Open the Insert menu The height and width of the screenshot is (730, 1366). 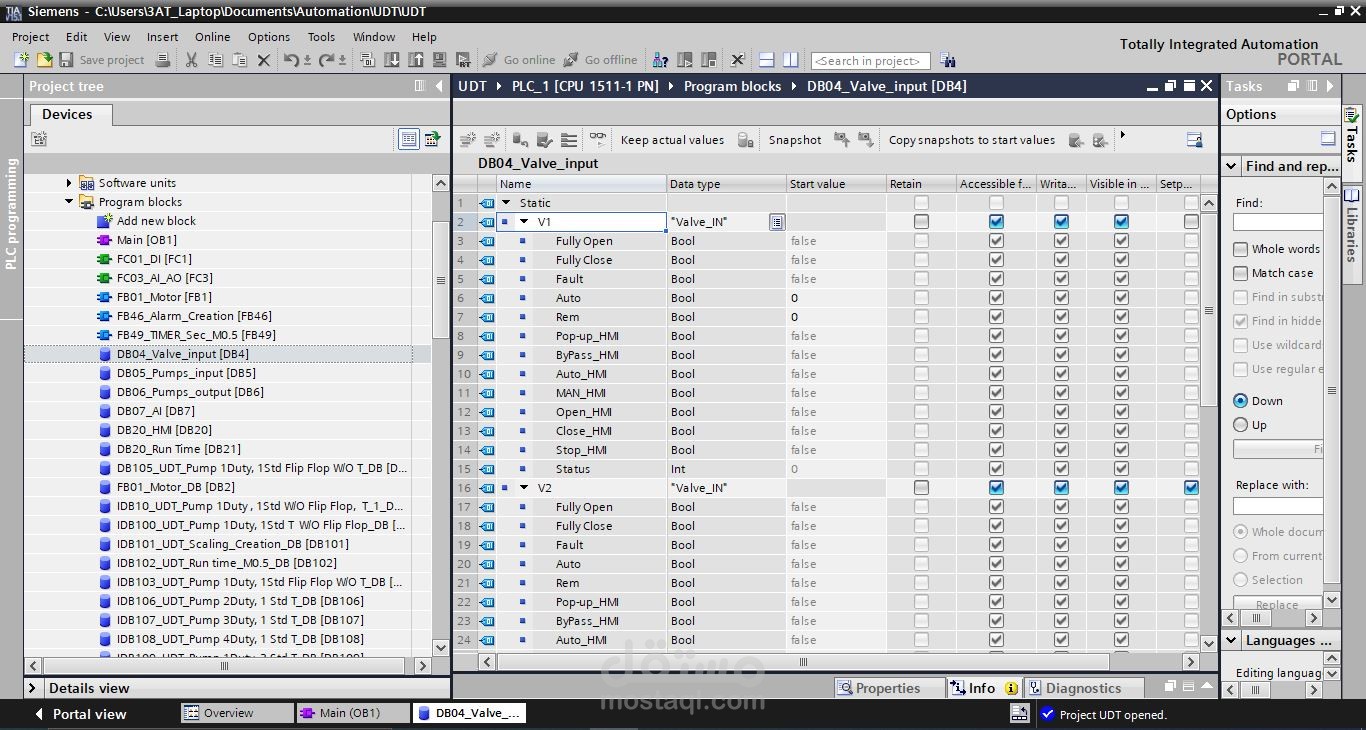[x=162, y=37]
